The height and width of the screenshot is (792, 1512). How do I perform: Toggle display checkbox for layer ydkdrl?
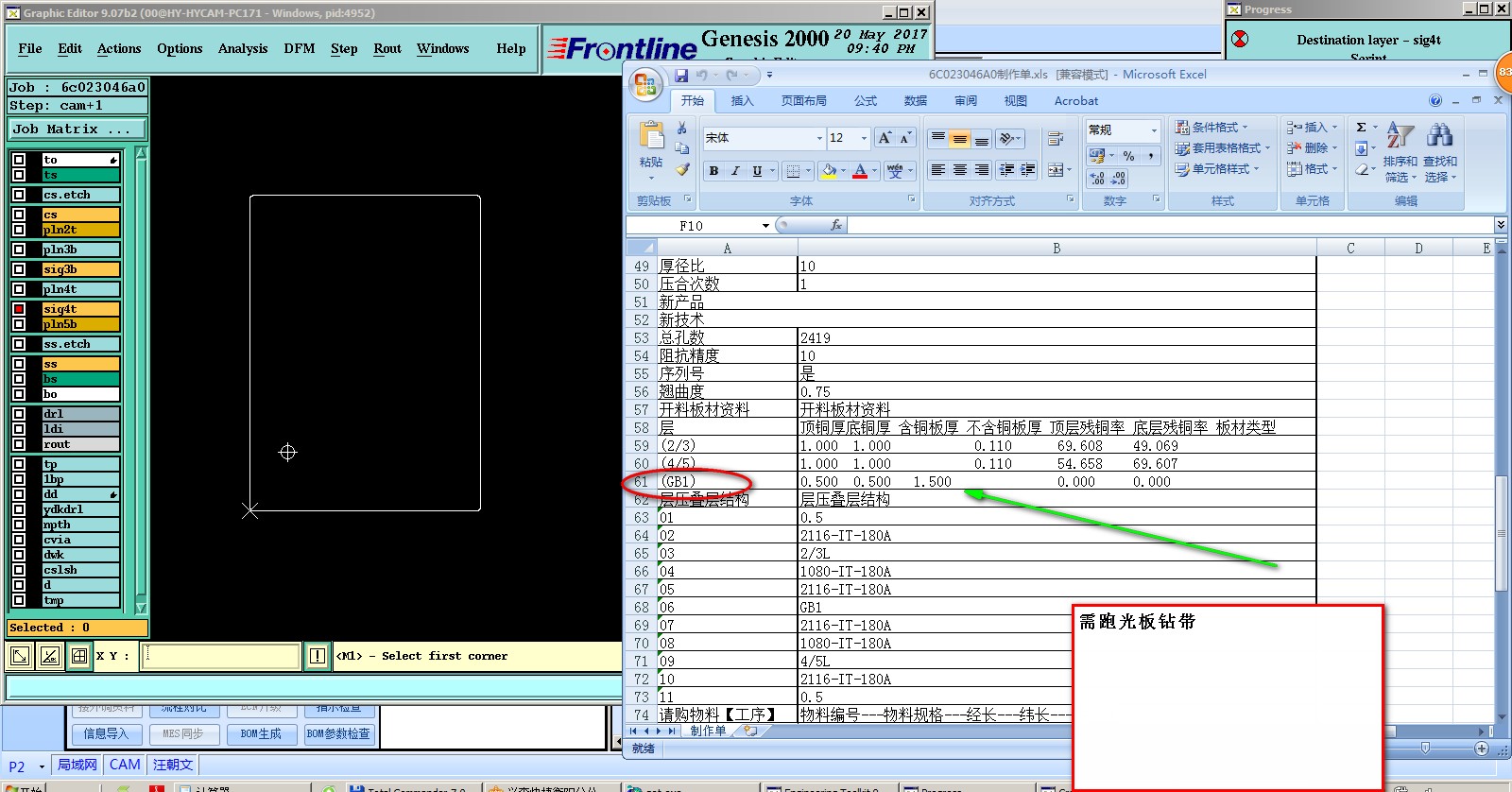pos(19,509)
